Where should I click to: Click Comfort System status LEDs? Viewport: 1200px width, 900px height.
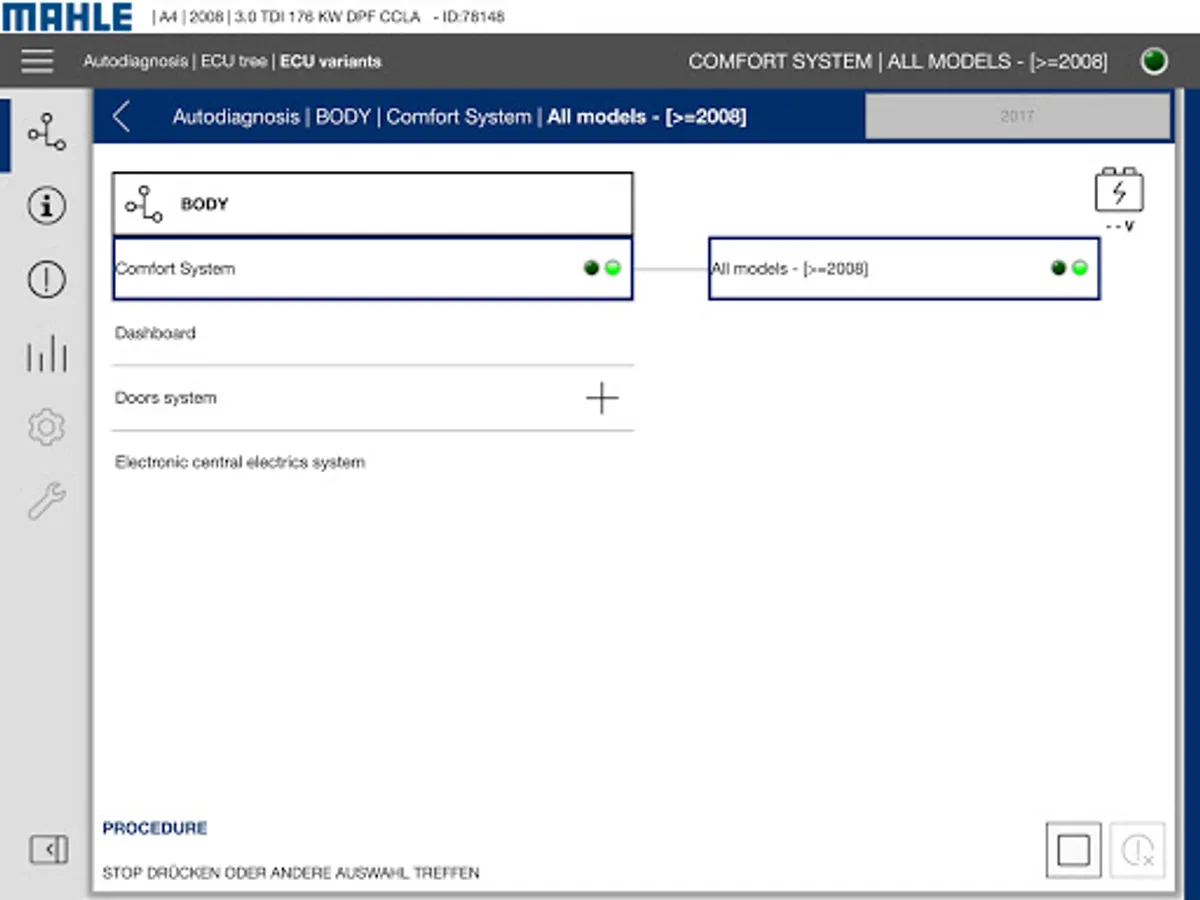(602, 268)
